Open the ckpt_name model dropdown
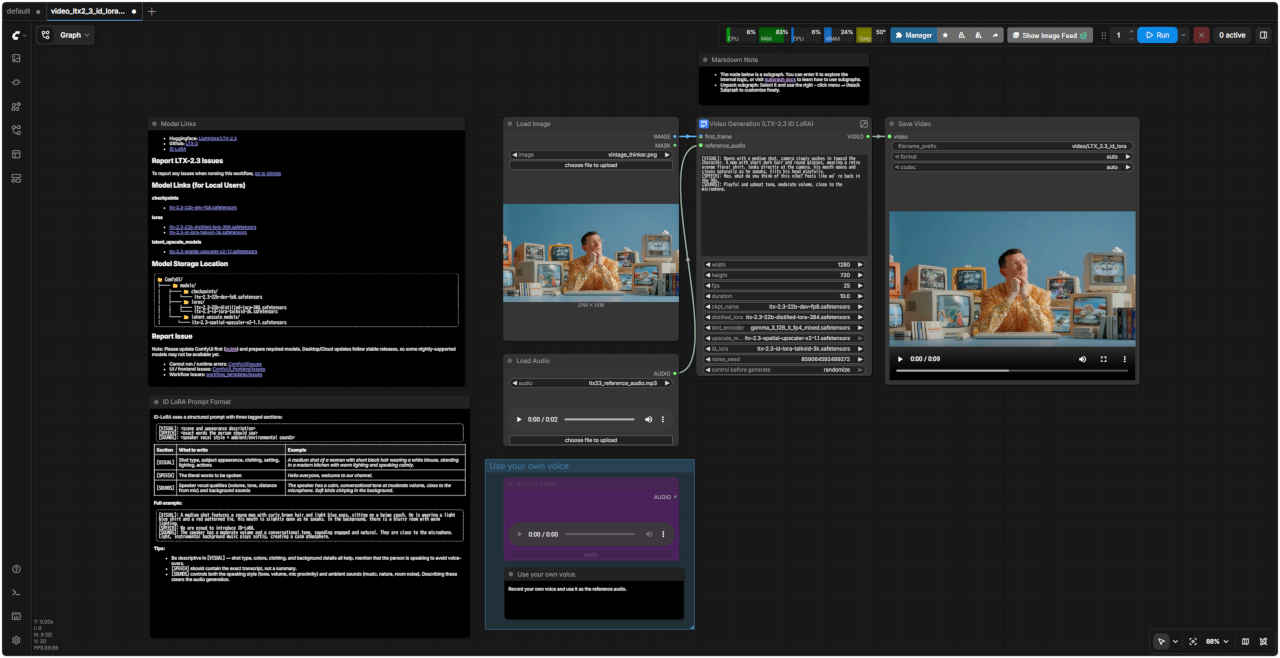This screenshot has width=1280, height=658. click(x=784, y=306)
